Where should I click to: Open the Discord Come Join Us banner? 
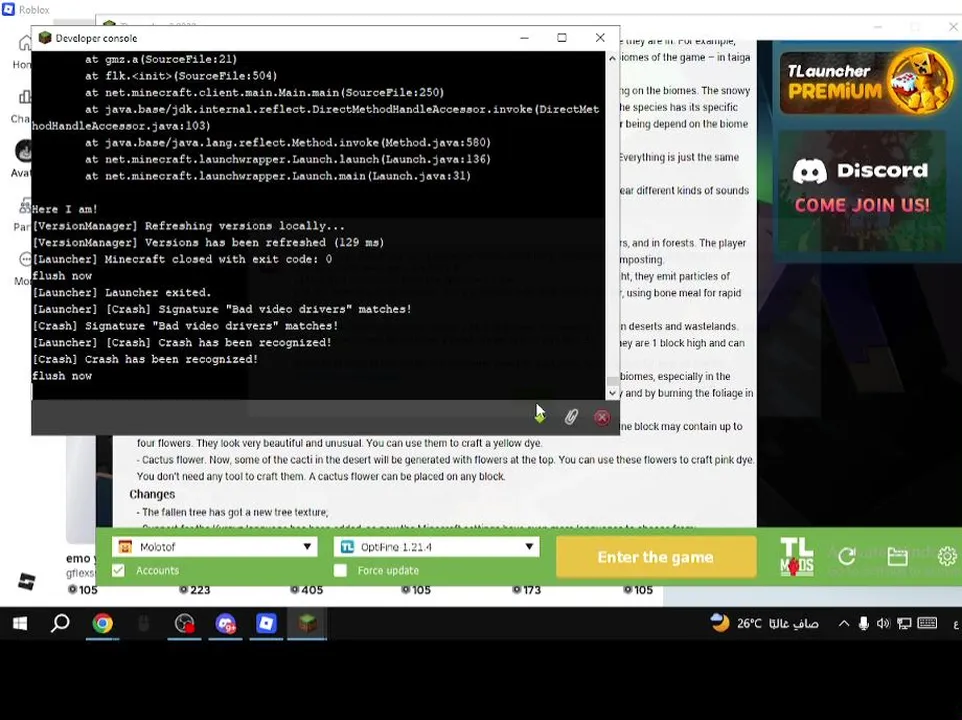tap(861, 190)
